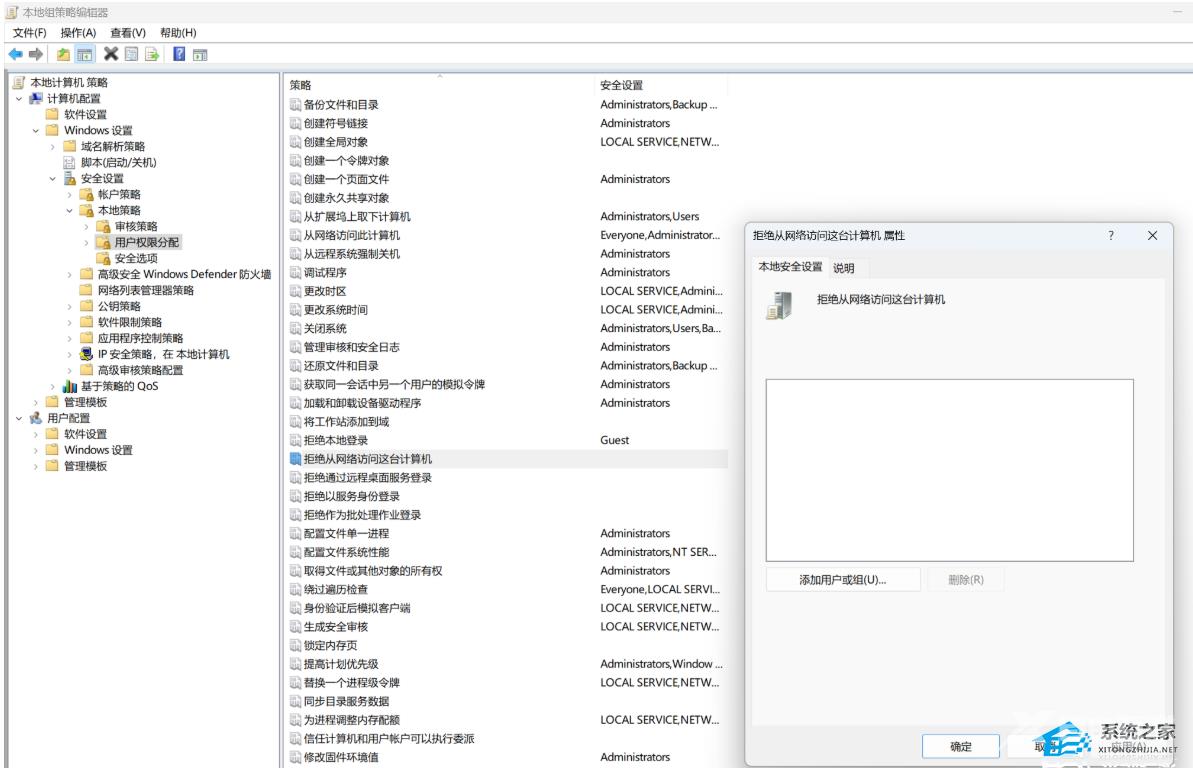Select the 更改系统时间 policy row
This screenshot has height=768, width=1193.
[507, 310]
